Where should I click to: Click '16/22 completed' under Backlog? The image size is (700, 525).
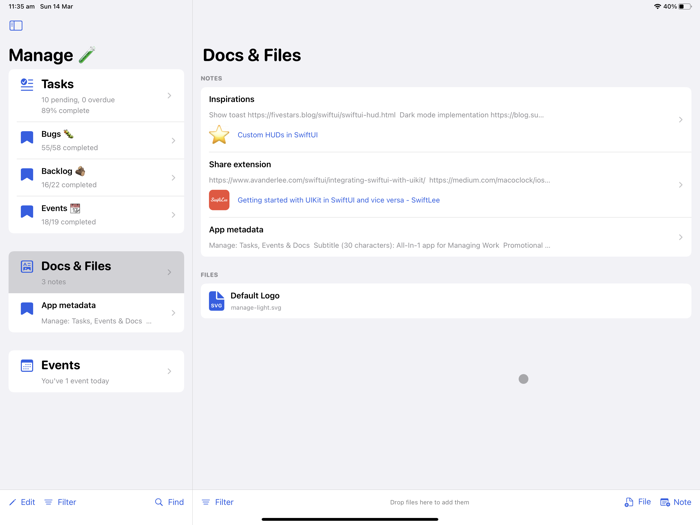point(69,185)
